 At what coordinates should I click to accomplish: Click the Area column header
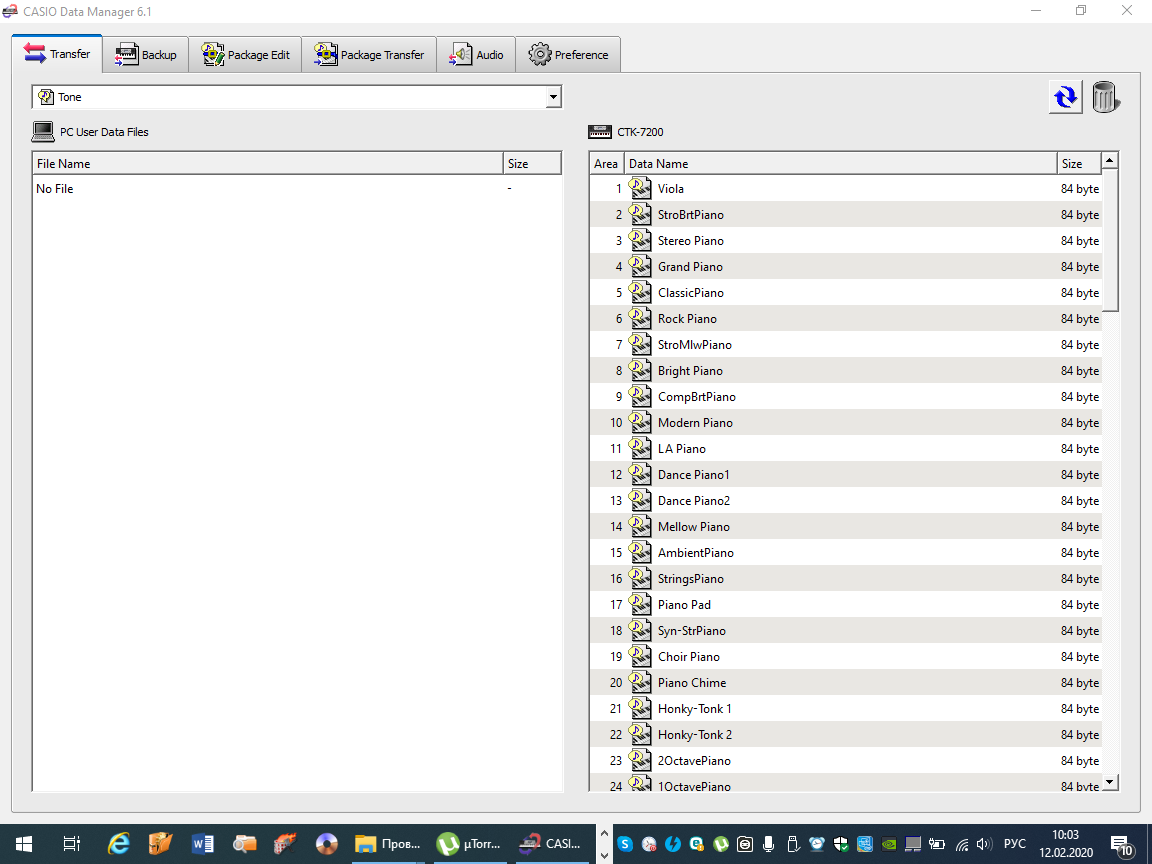pyautogui.click(x=606, y=163)
